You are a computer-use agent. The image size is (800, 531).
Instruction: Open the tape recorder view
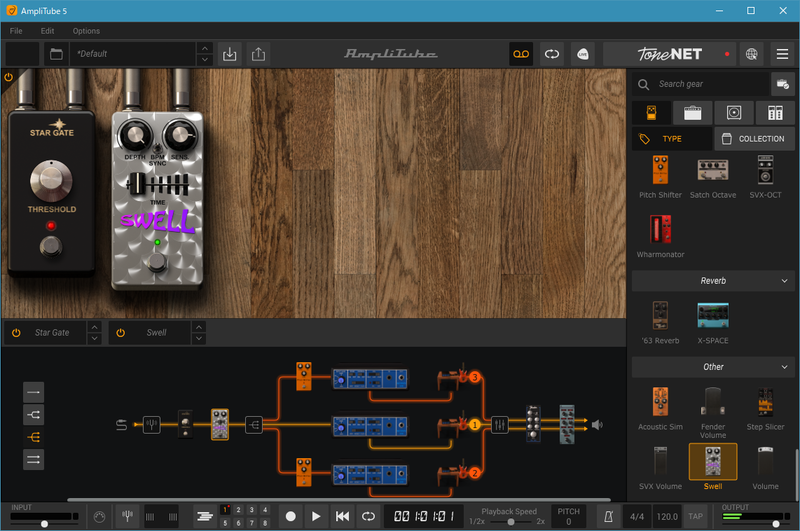(x=521, y=54)
